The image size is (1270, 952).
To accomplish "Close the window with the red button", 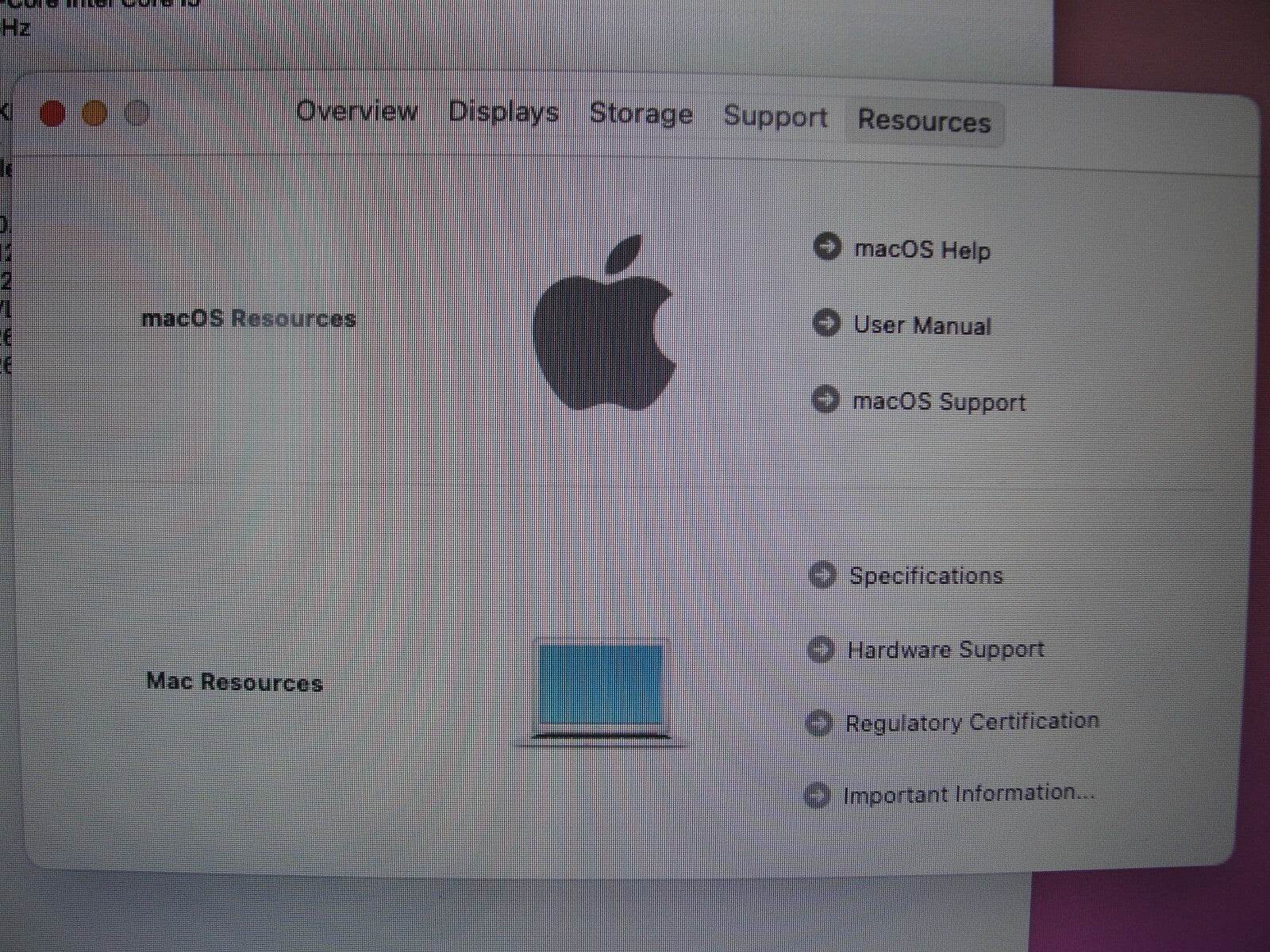I will point(52,114).
